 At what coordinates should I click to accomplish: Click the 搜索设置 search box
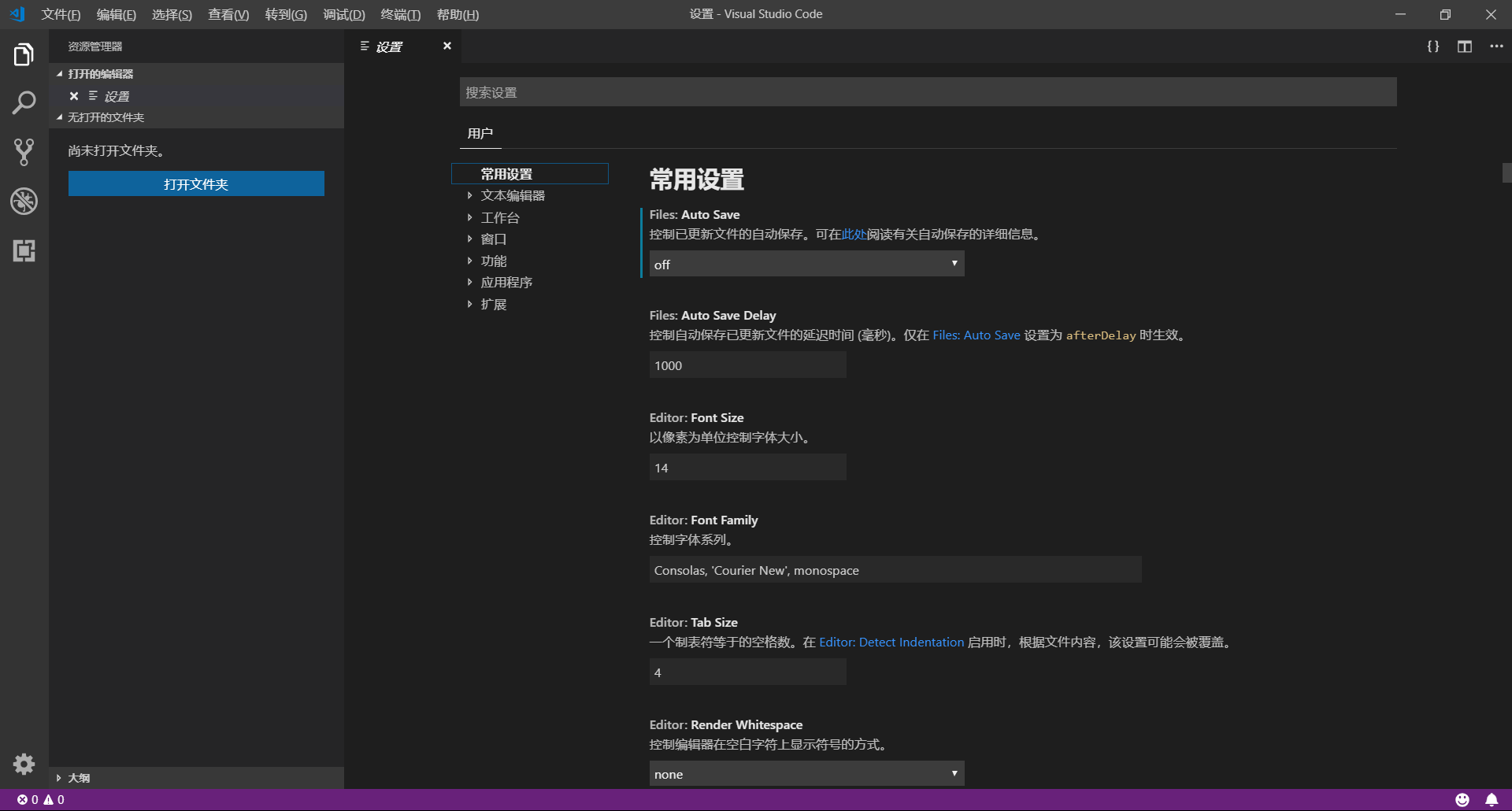point(928,92)
